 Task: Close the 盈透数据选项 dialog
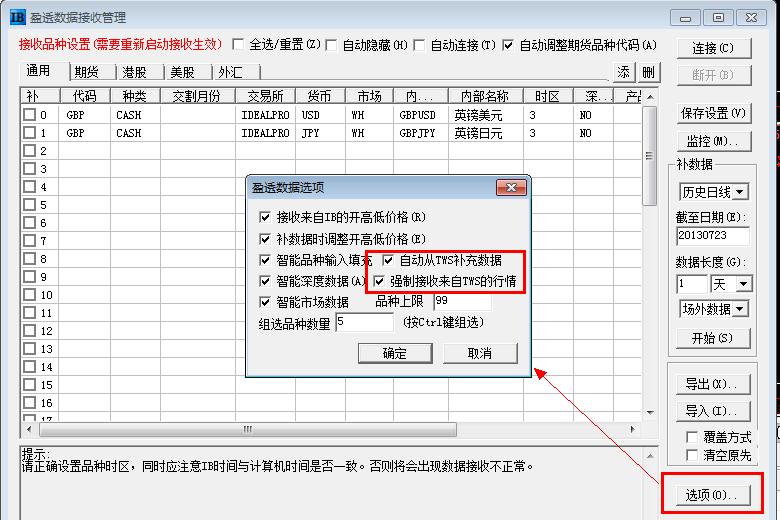511,187
